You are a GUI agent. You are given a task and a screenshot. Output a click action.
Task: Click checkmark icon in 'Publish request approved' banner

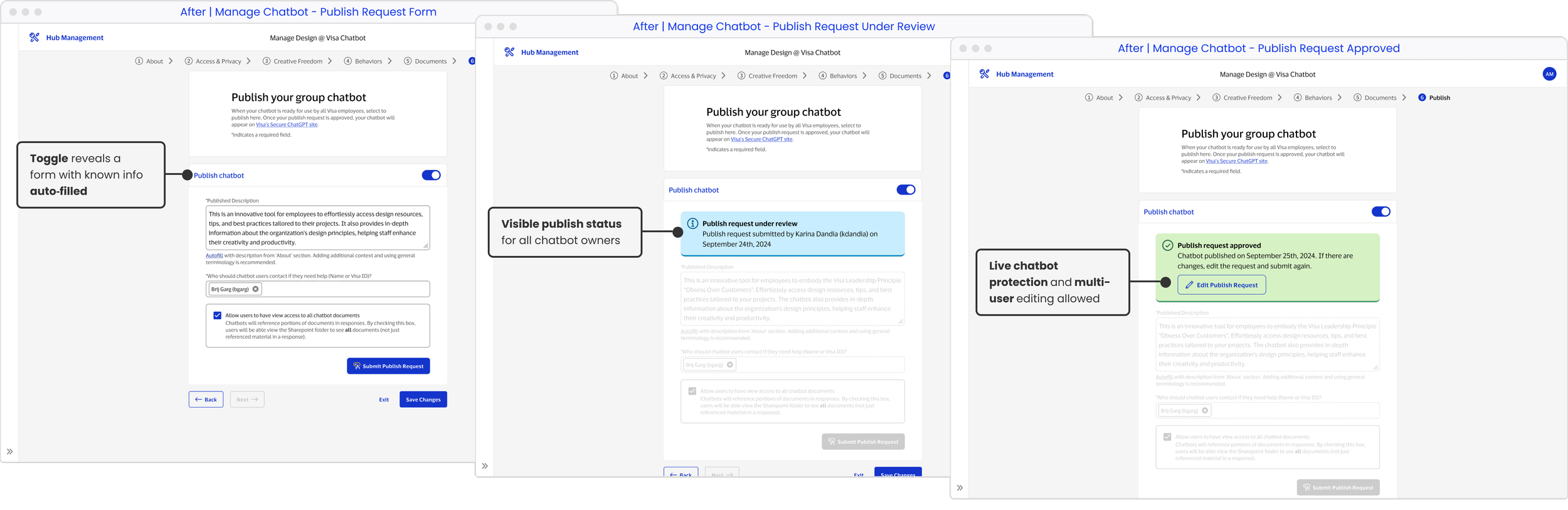coord(1167,245)
